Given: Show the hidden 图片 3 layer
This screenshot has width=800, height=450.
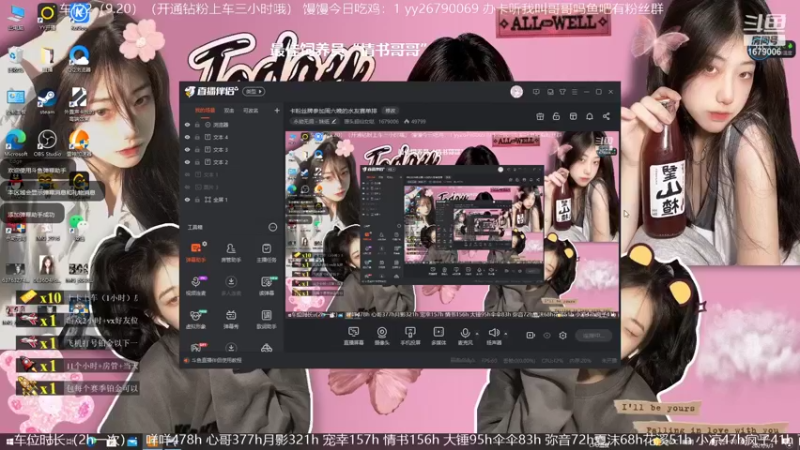Looking at the screenshot, I should [187, 187].
